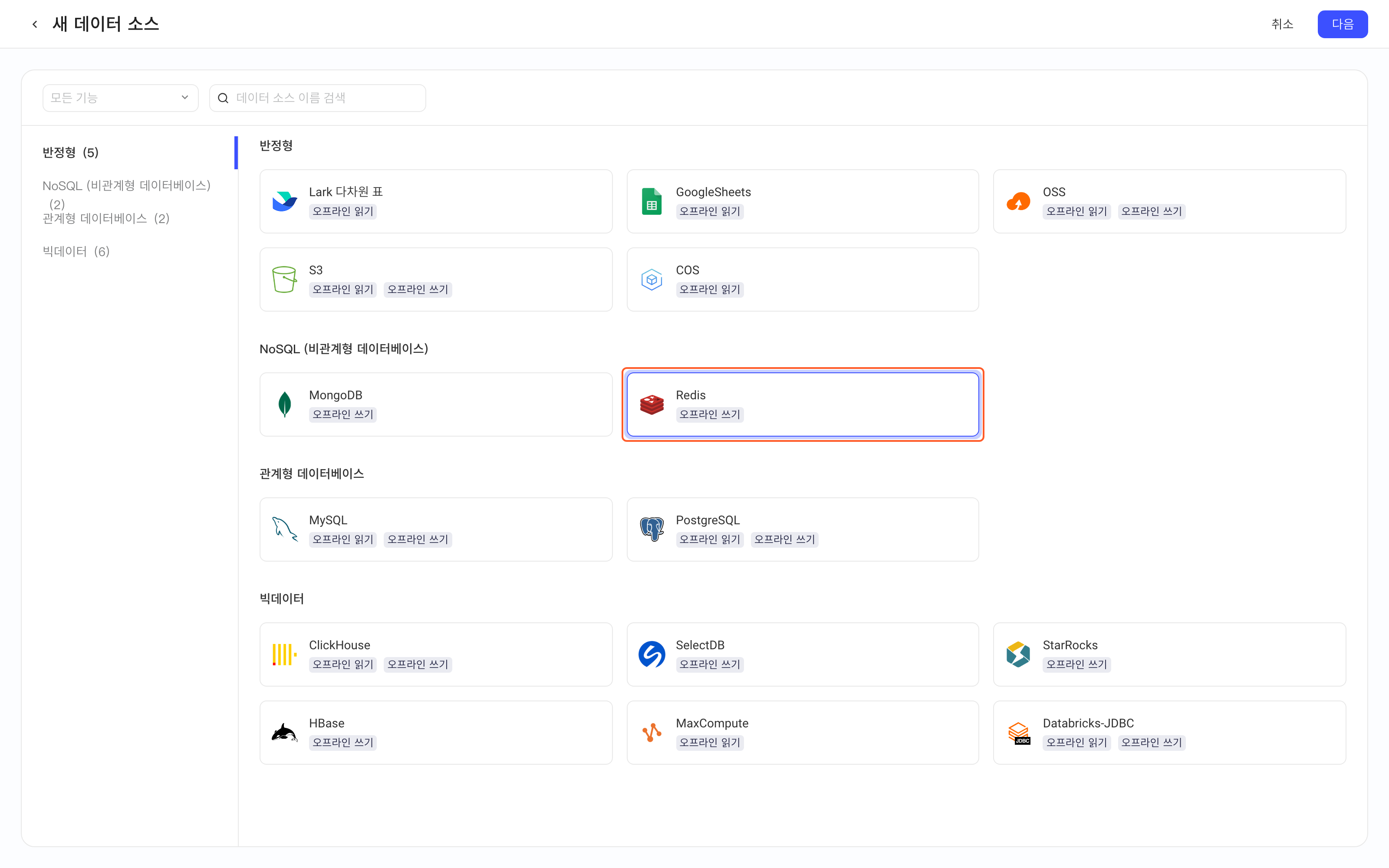Click the SelectDB card's 오프라인 쓰기 tag
Screen dimensions: 1389x868
[709, 664]
